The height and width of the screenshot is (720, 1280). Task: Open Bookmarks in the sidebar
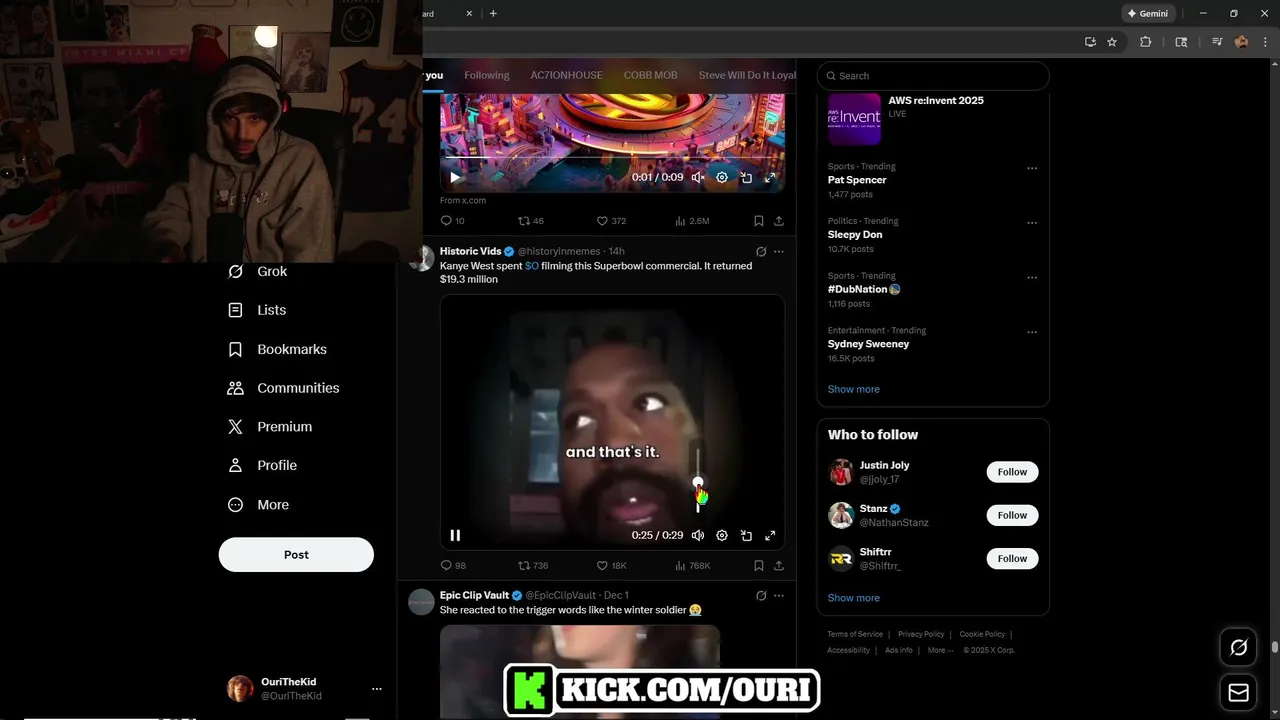coord(278,349)
